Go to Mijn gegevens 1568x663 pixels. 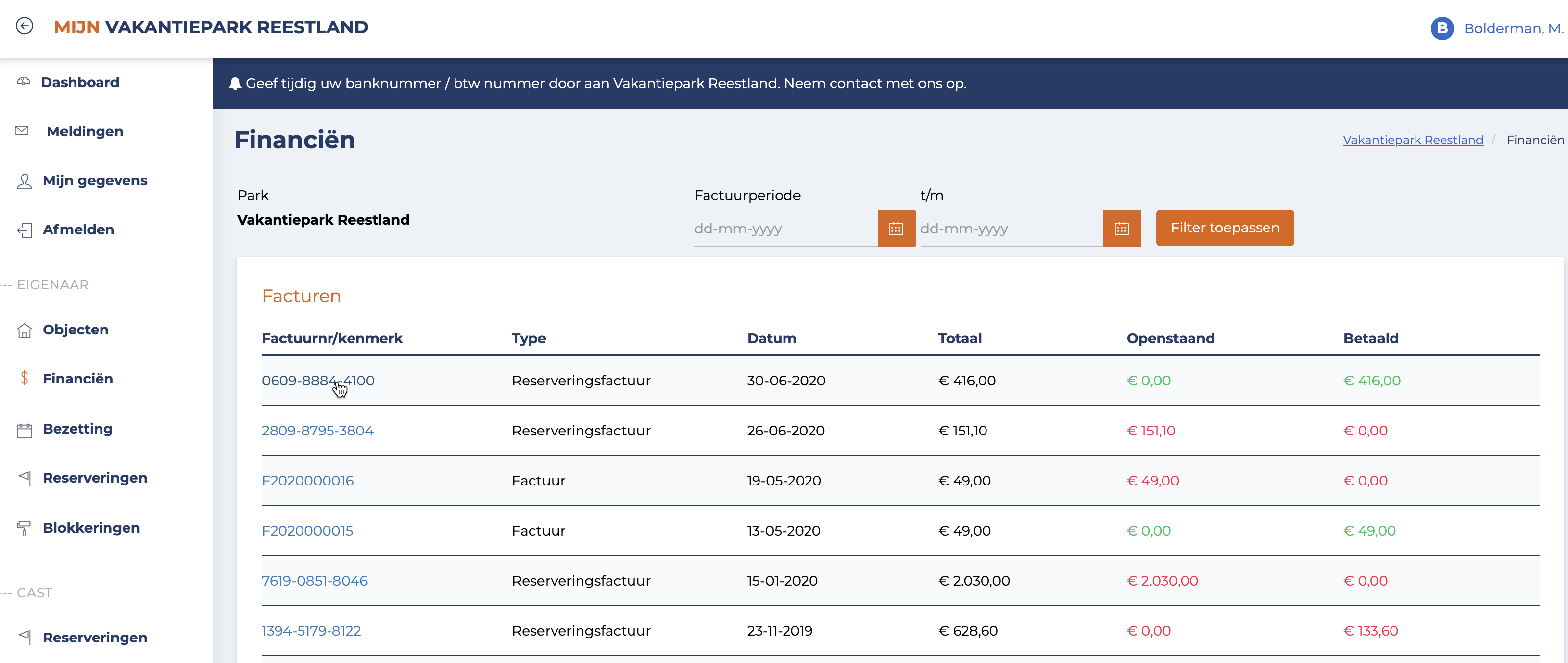pos(95,181)
